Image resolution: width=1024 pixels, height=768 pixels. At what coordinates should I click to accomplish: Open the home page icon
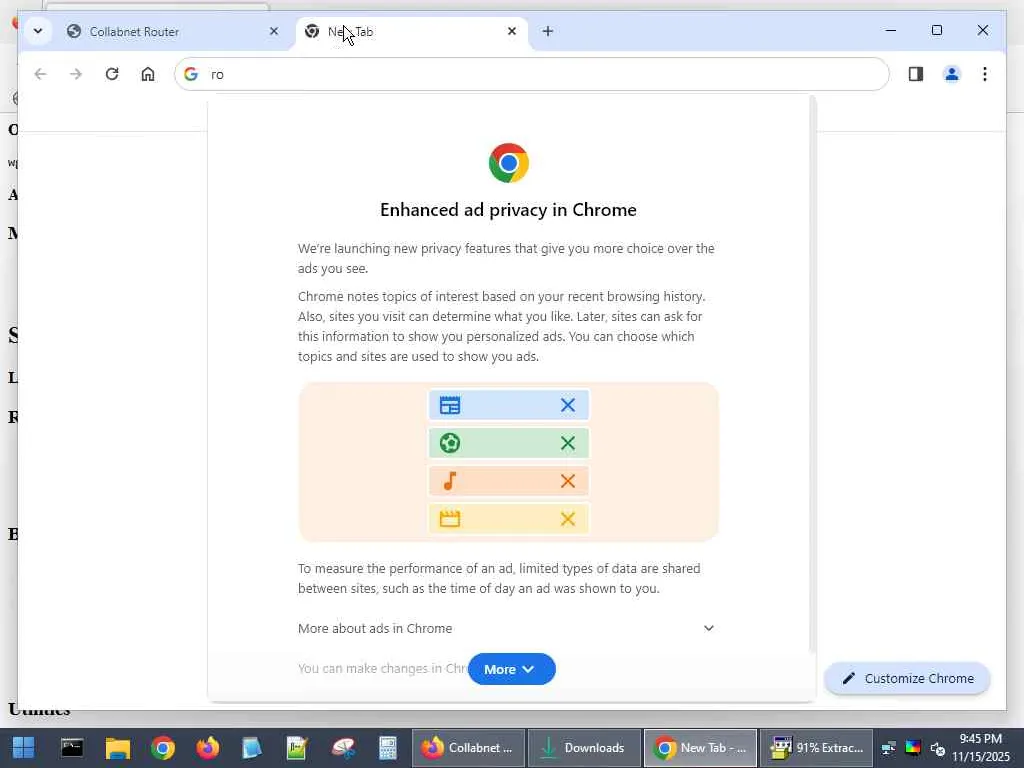click(x=148, y=74)
